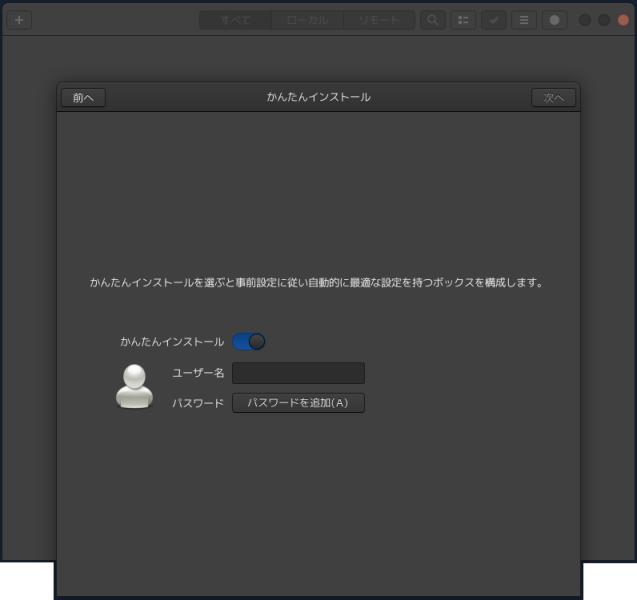Proceed with the 次へ button
This screenshot has width=637, height=600.
point(553,97)
